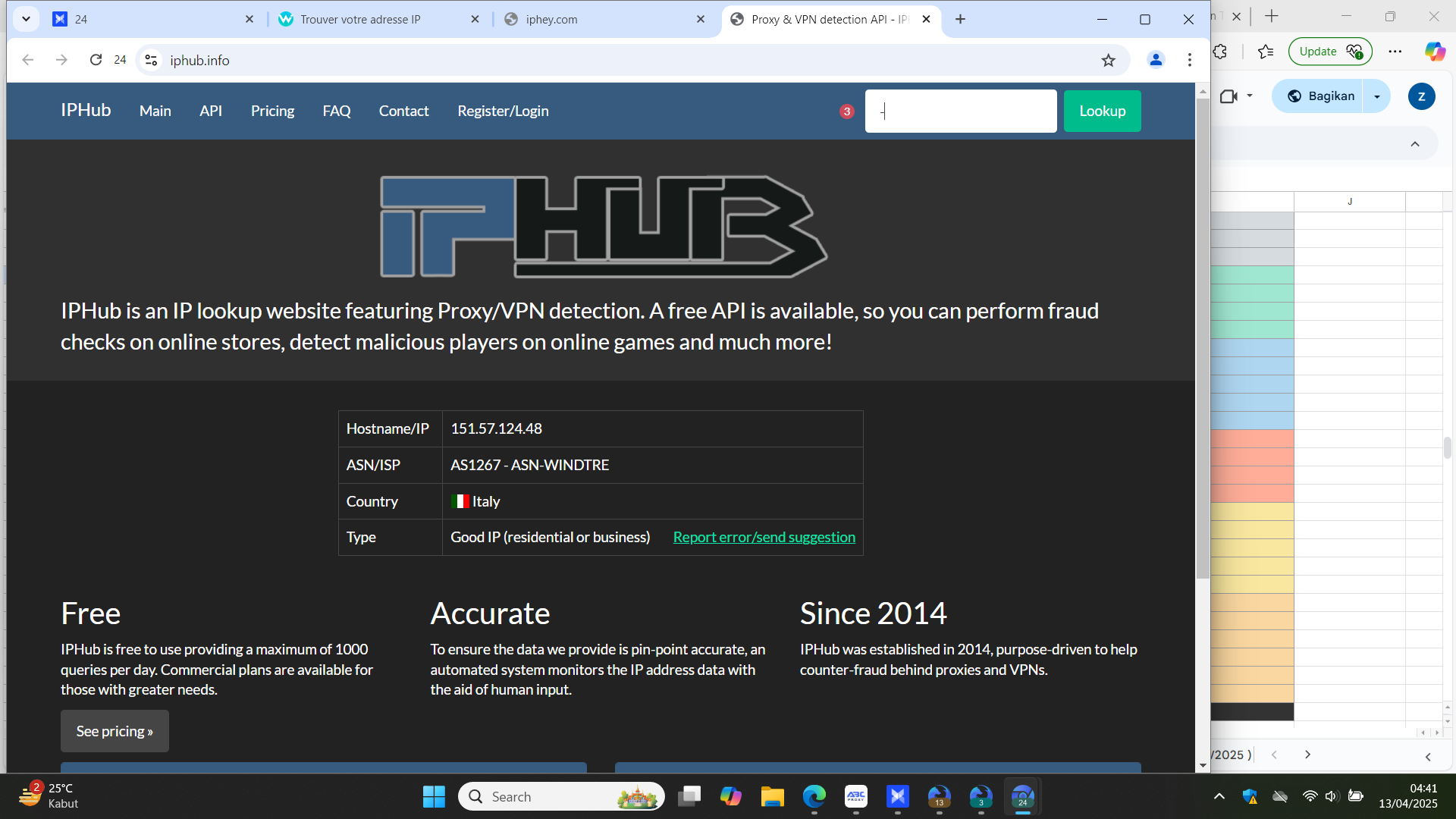Bookmark this page with the star
The width and height of the screenshot is (1456, 819).
click(x=1109, y=60)
